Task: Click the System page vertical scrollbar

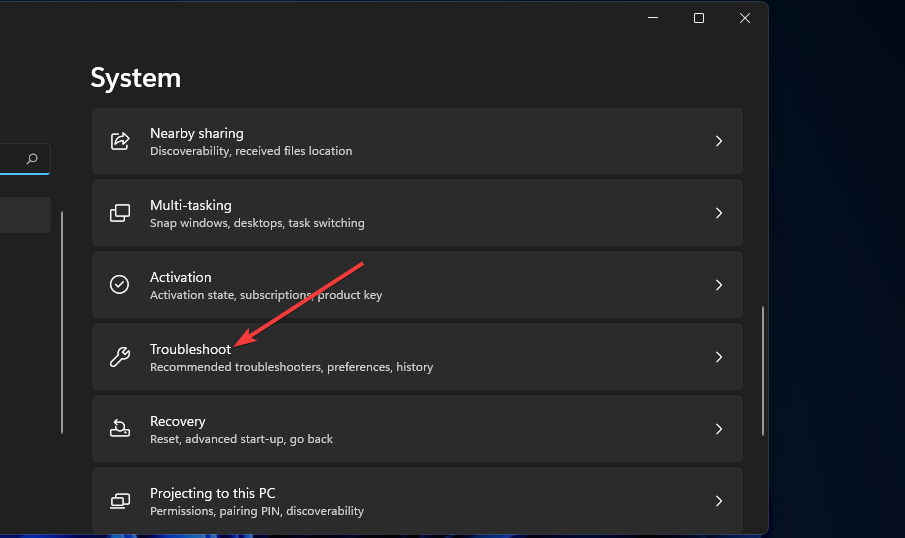Action: (763, 370)
